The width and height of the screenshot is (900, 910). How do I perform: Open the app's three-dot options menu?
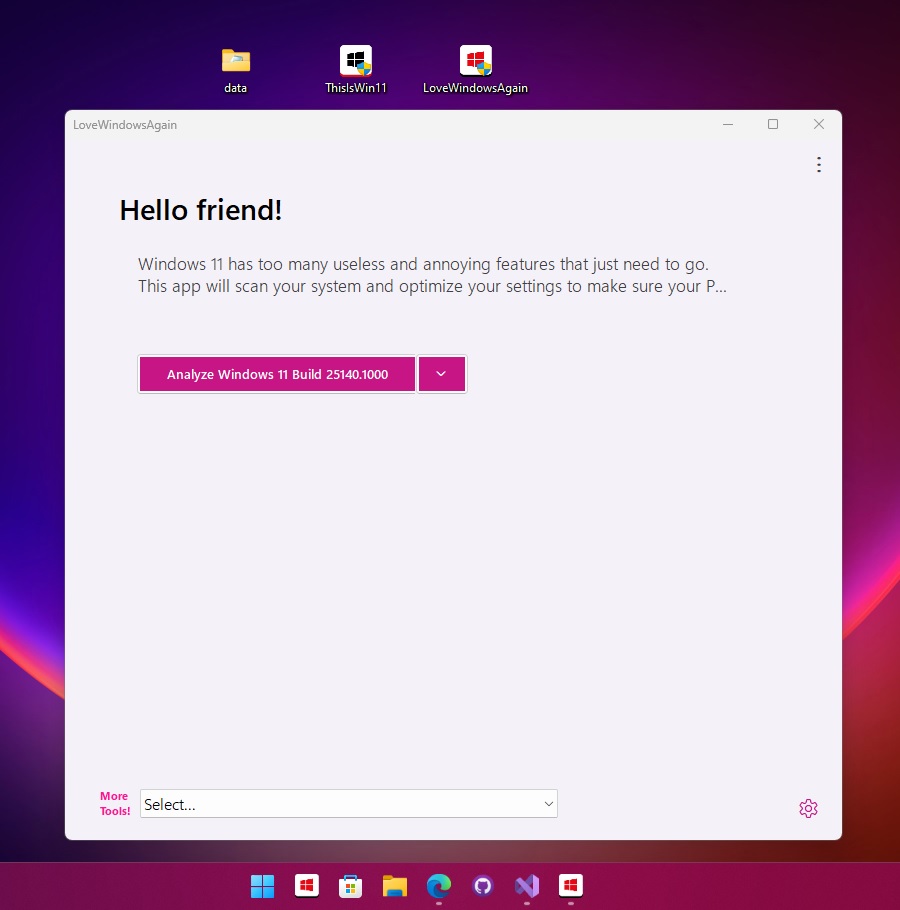[x=819, y=164]
